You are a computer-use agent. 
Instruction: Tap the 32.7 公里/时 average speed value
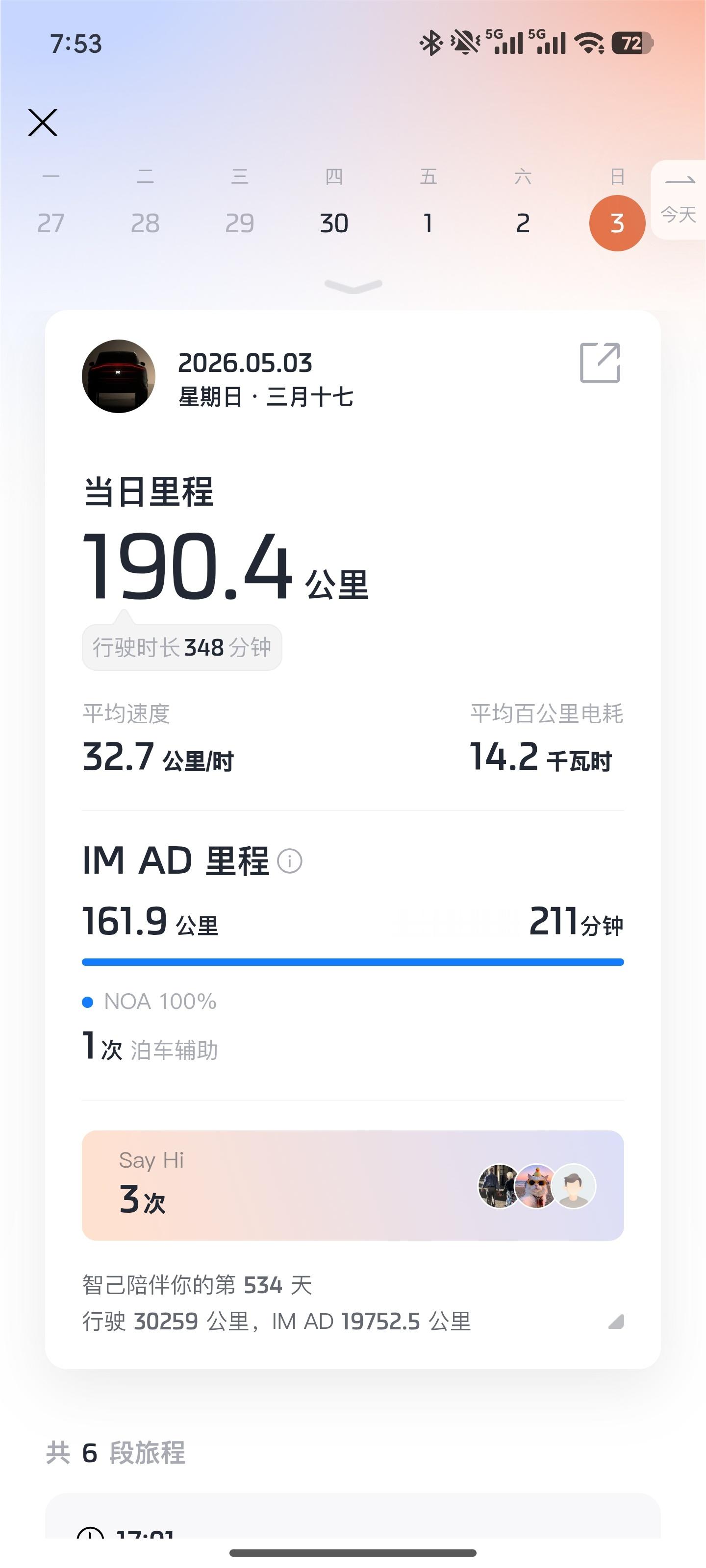click(x=158, y=757)
